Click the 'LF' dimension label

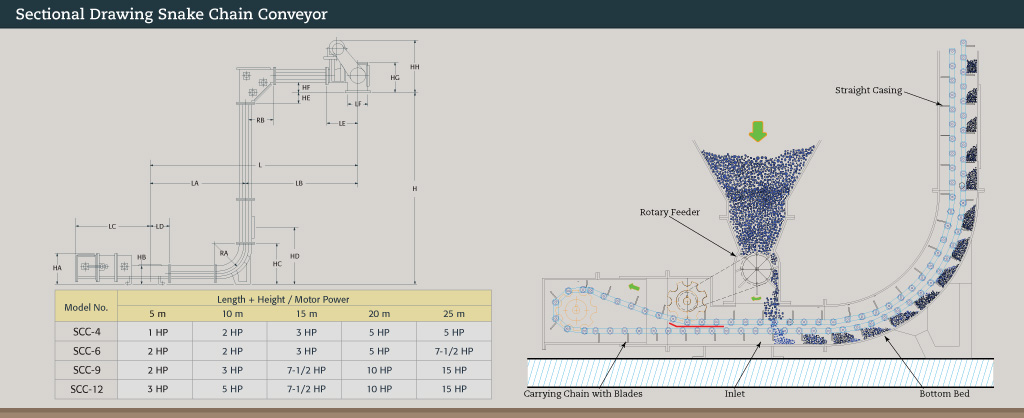(358, 104)
